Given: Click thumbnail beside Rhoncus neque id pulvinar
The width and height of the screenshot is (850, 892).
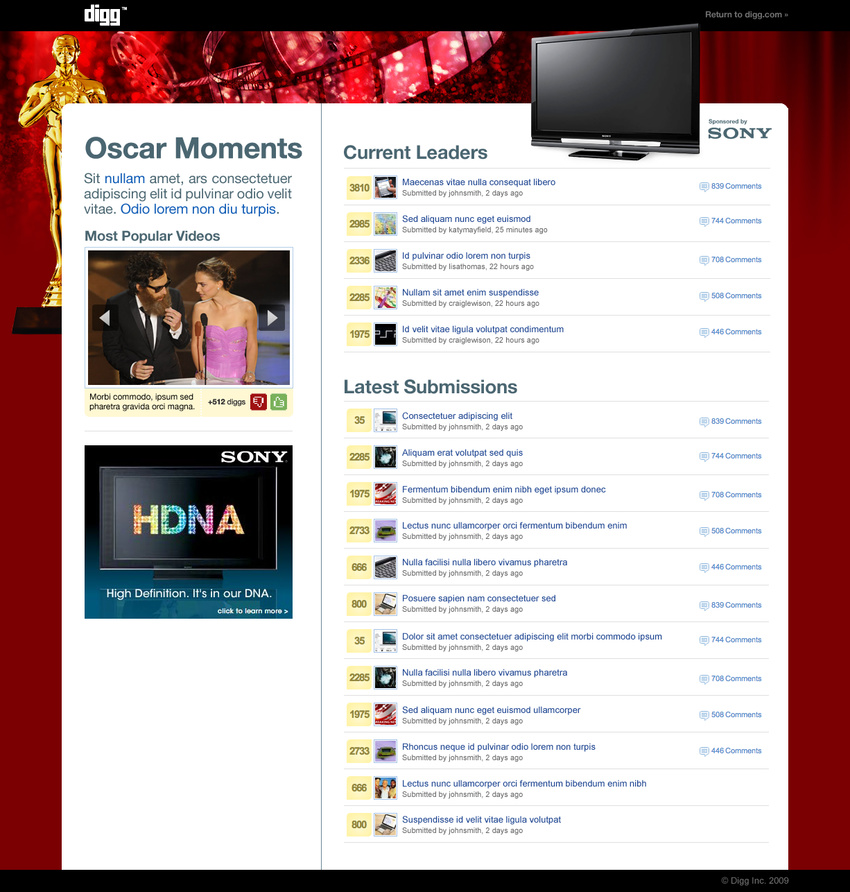Looking at the screenshot, I should (385, 751).
